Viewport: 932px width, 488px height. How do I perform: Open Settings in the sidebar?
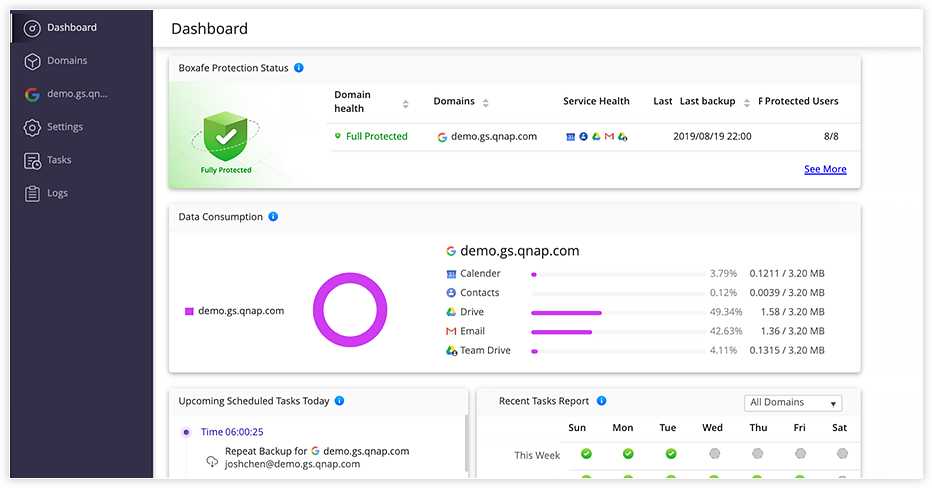click(65, 127)
